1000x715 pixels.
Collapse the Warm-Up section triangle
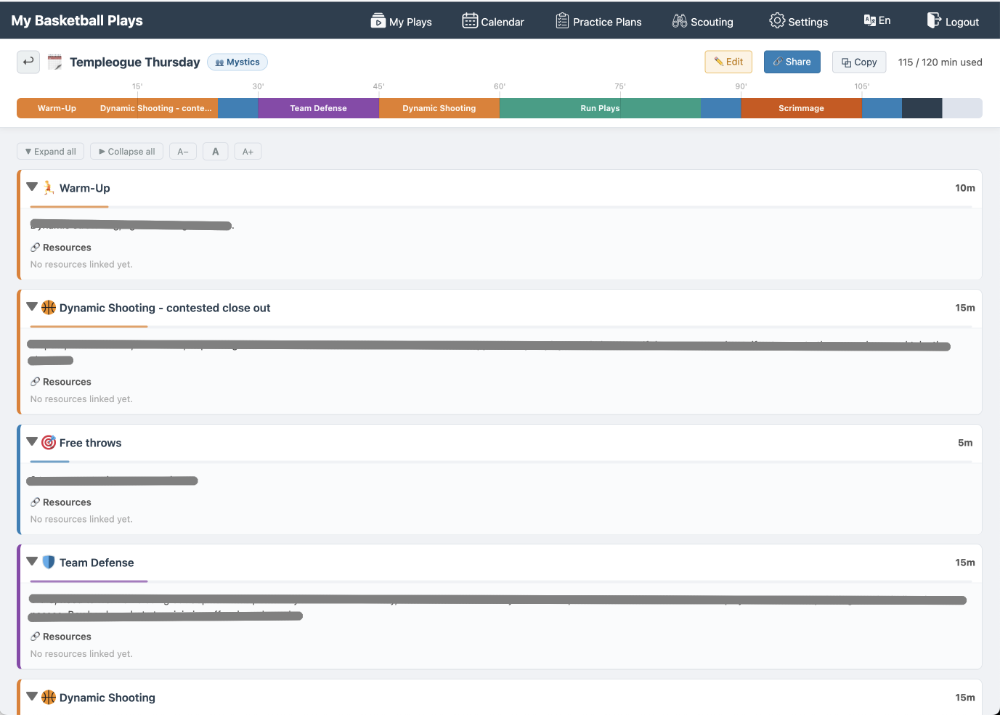coord(32,187)
